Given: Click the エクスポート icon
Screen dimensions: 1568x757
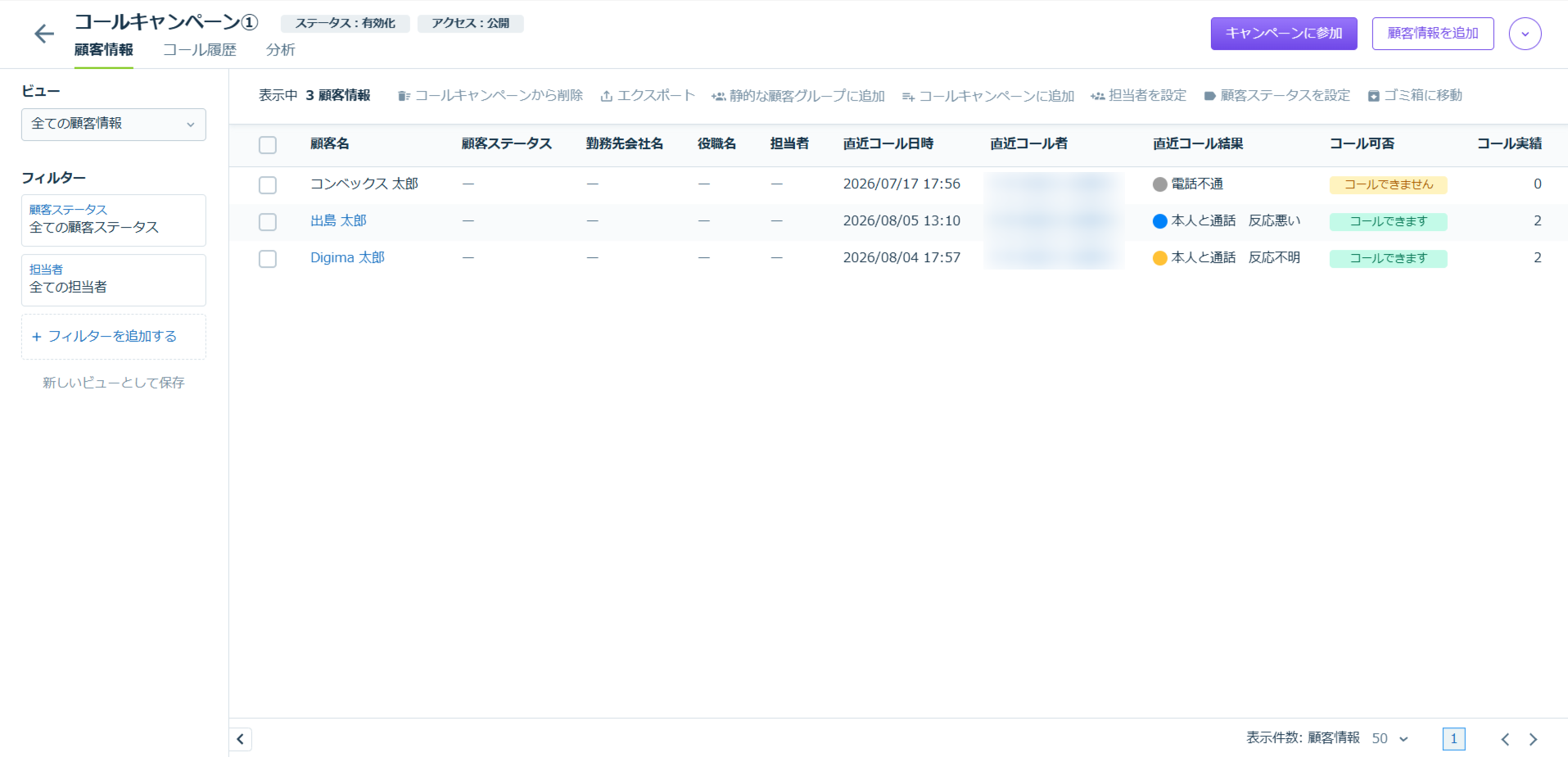Looking at the screenshot, I should 606,96.
